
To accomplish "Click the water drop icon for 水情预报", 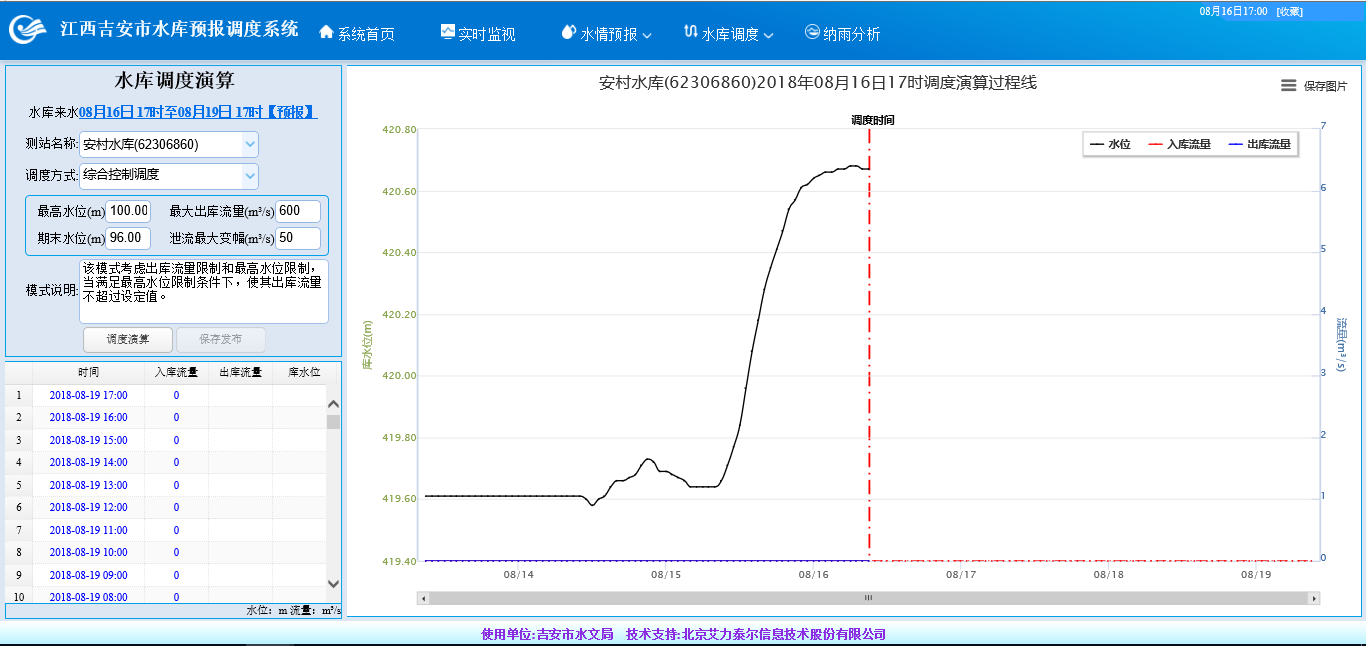I will tap(569, 32).
